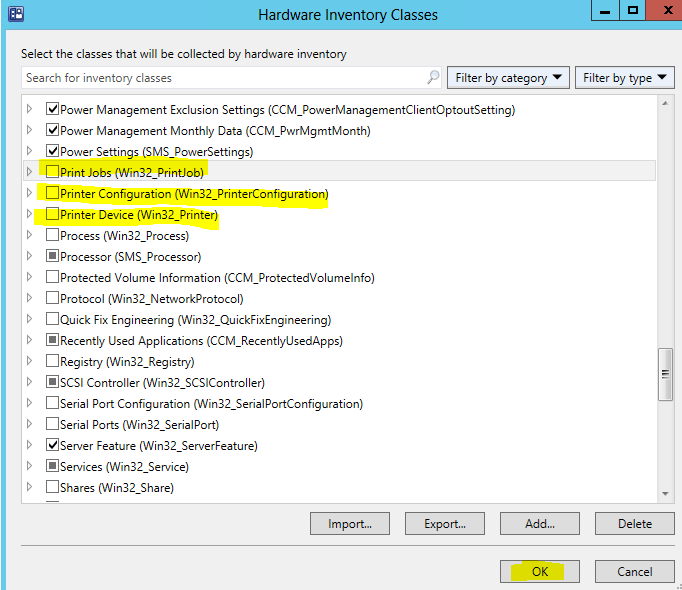Check the Print Jobs (Win32_PrintJob) checkbox
This screenshot has width=682, height=590.
coord(53,173)
